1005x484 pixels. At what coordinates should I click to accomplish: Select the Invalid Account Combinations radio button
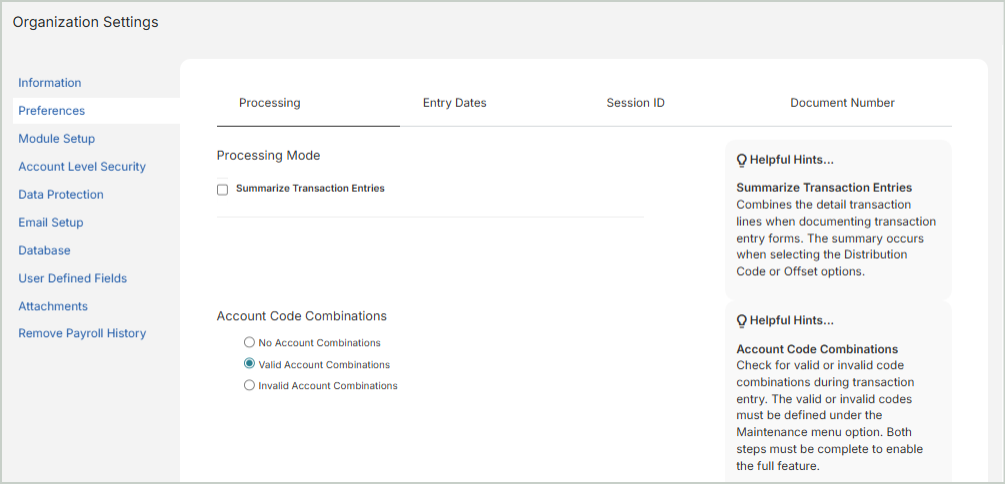point(249,385)
